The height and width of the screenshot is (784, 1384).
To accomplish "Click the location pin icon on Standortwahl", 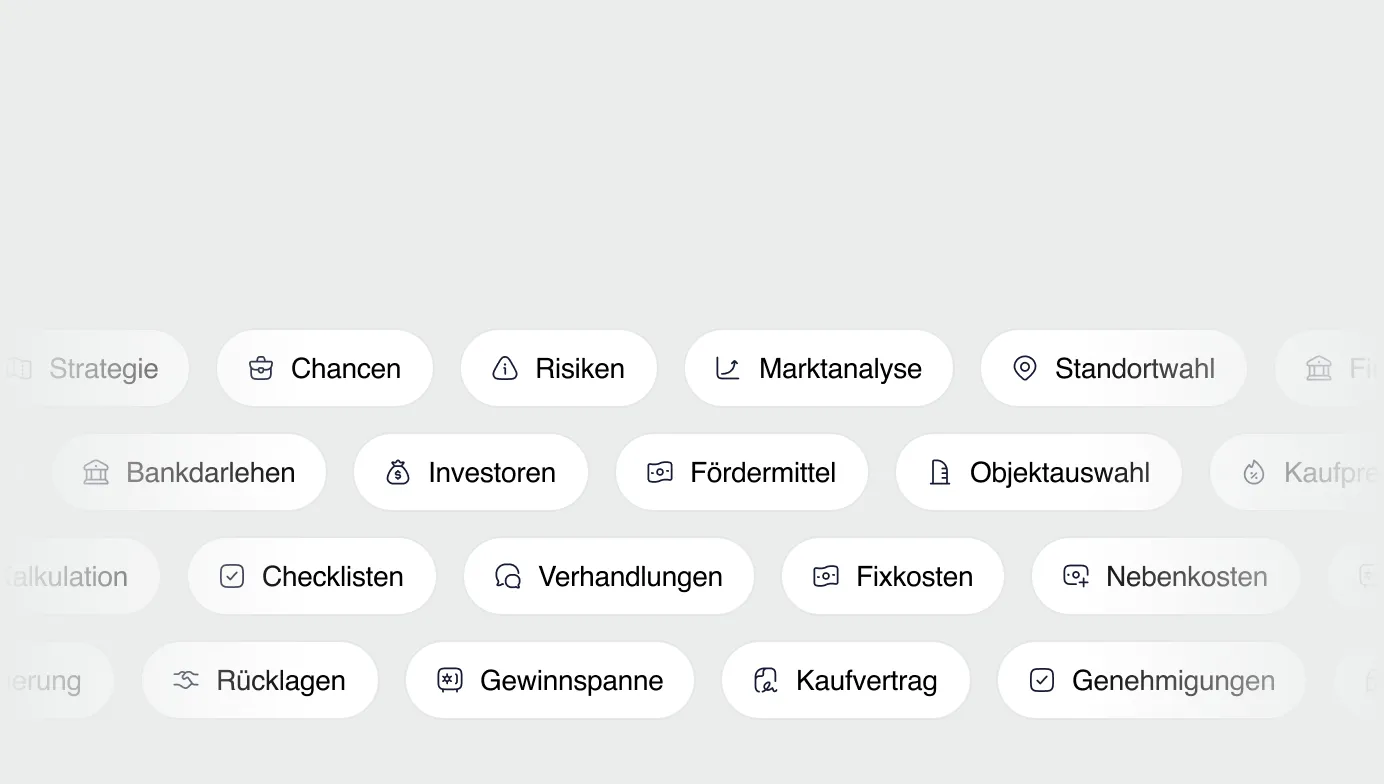I will (x=1023, y=368).
